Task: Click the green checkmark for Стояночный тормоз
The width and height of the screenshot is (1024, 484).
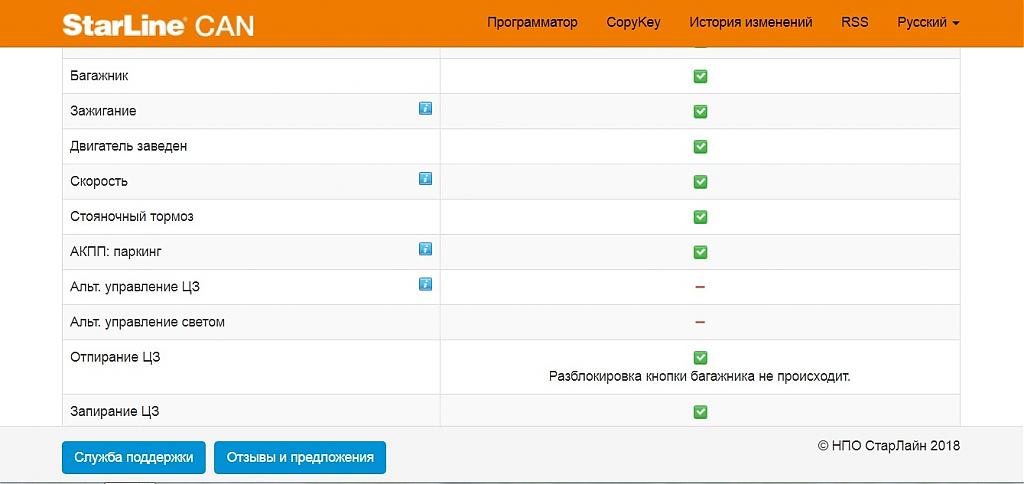Action: tap(700, 217)
